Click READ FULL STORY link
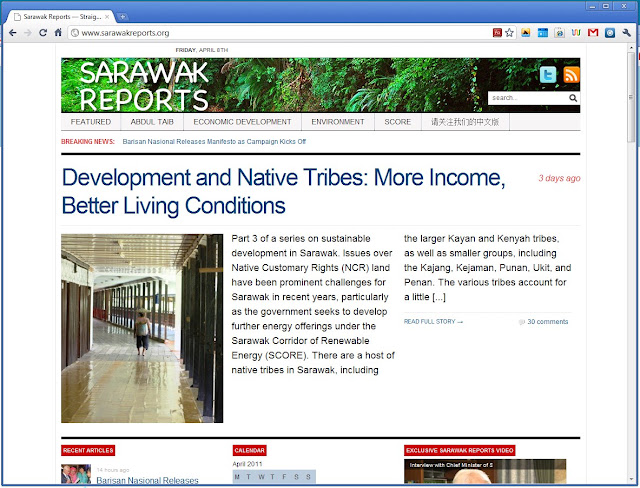The height and width of the screenshot is (488, 640). (x=433, y=322)
